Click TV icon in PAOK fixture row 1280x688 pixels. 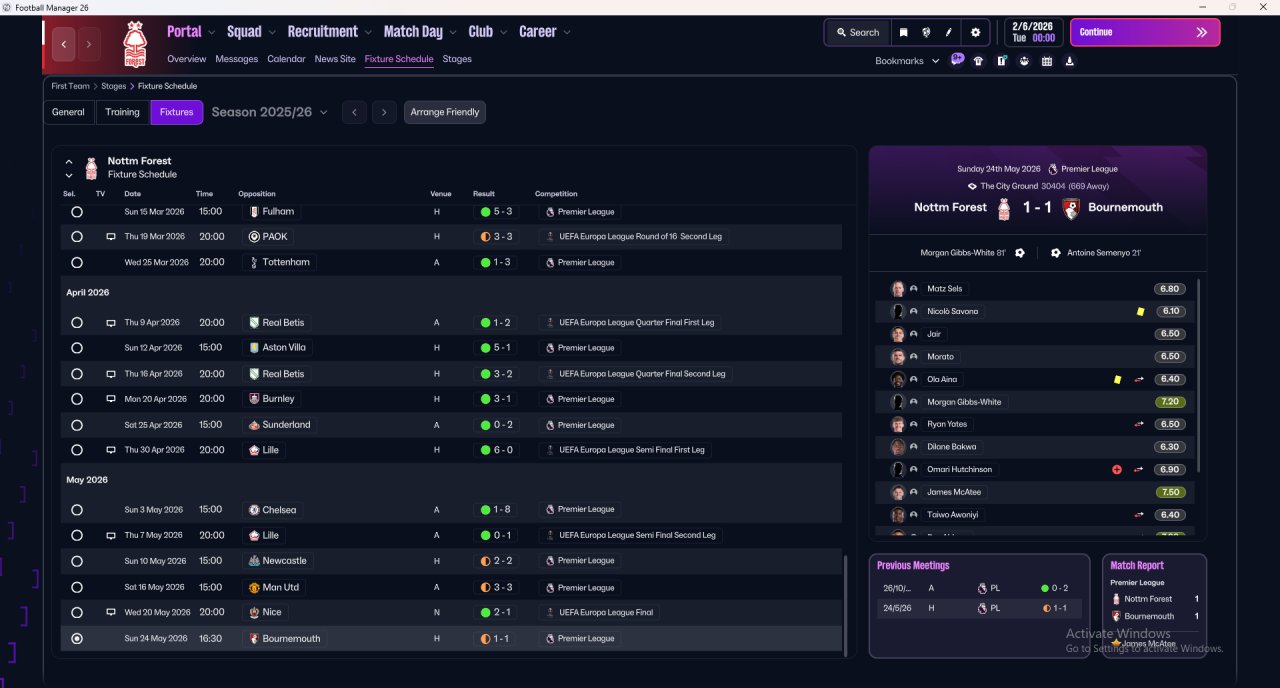[x=111, y=237]
